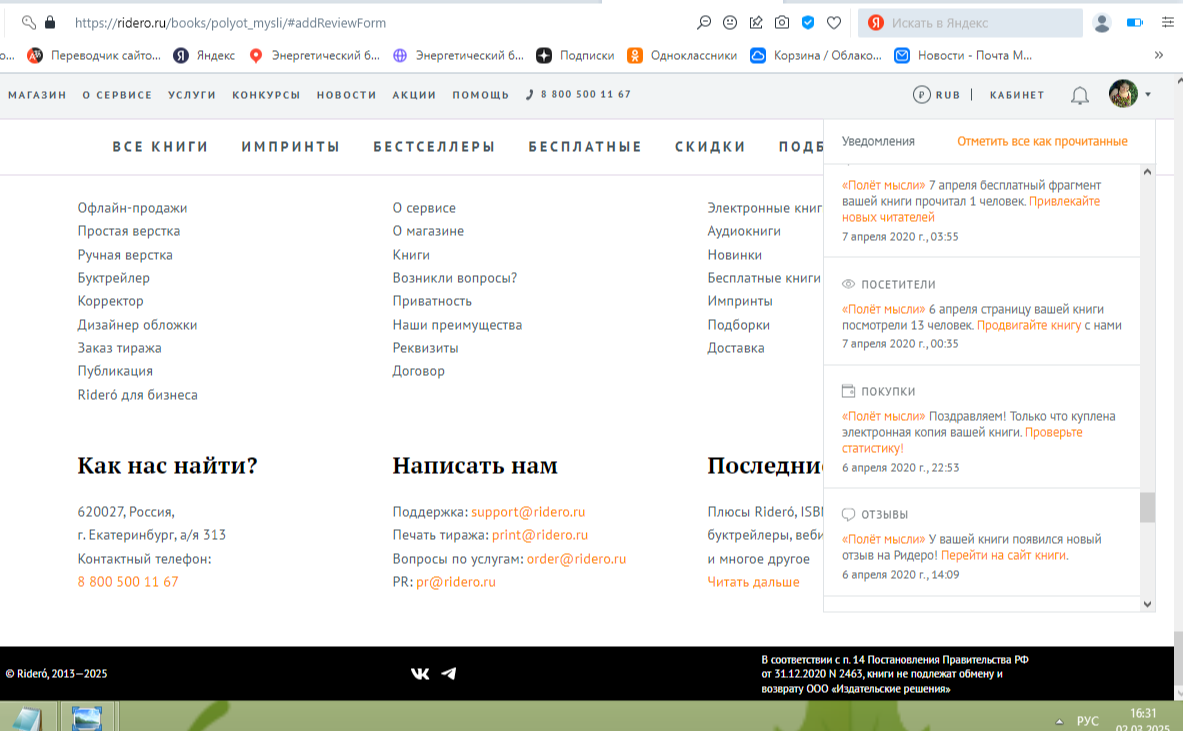Click the notifications panel scrollbar thumb
This screenshot has height=731, width=1183.
click(1148, 507)
